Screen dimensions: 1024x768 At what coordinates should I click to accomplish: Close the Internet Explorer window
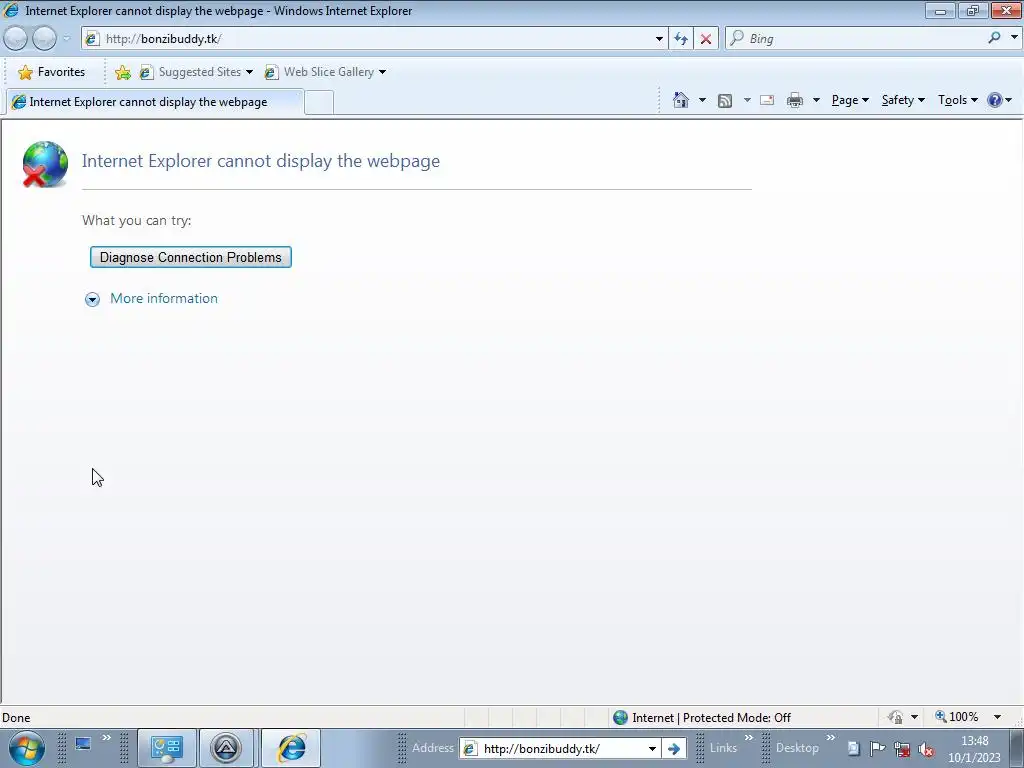[x=1006, y=10]
